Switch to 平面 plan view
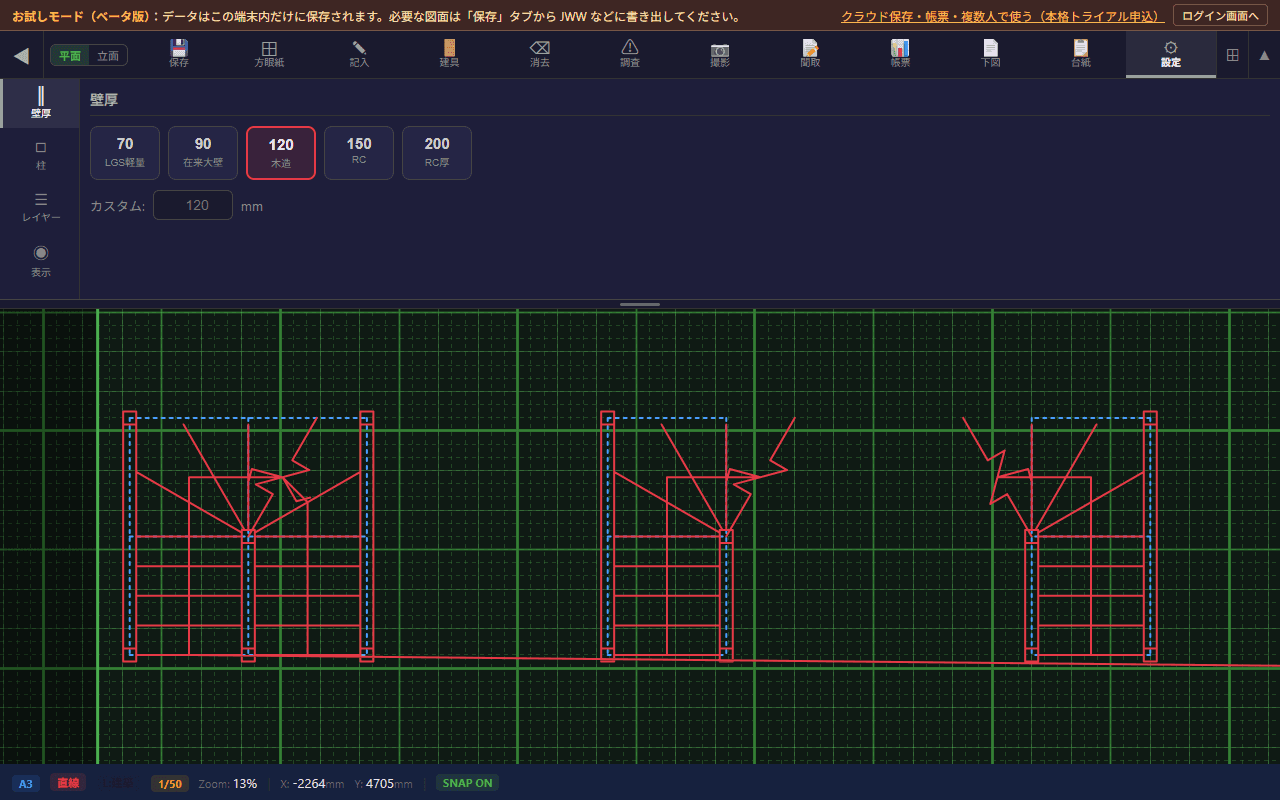This screenshot has height=800, width=1280. (x=70, y=55)
